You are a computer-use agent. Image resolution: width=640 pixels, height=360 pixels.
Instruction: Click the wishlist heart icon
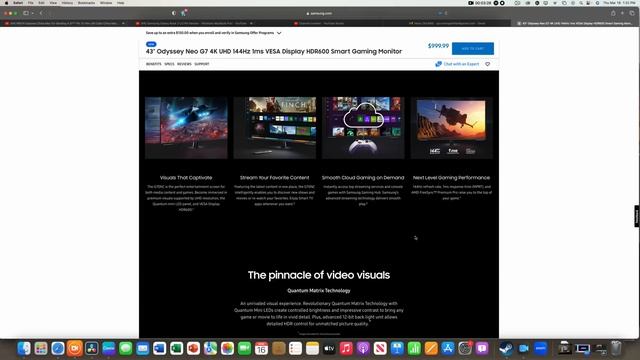487,64
